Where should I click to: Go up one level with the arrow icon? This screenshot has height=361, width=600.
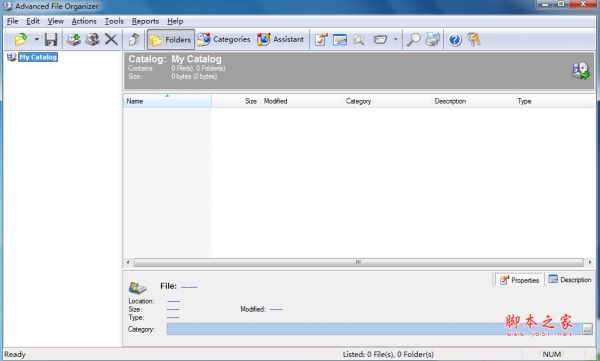coord(134,39)
